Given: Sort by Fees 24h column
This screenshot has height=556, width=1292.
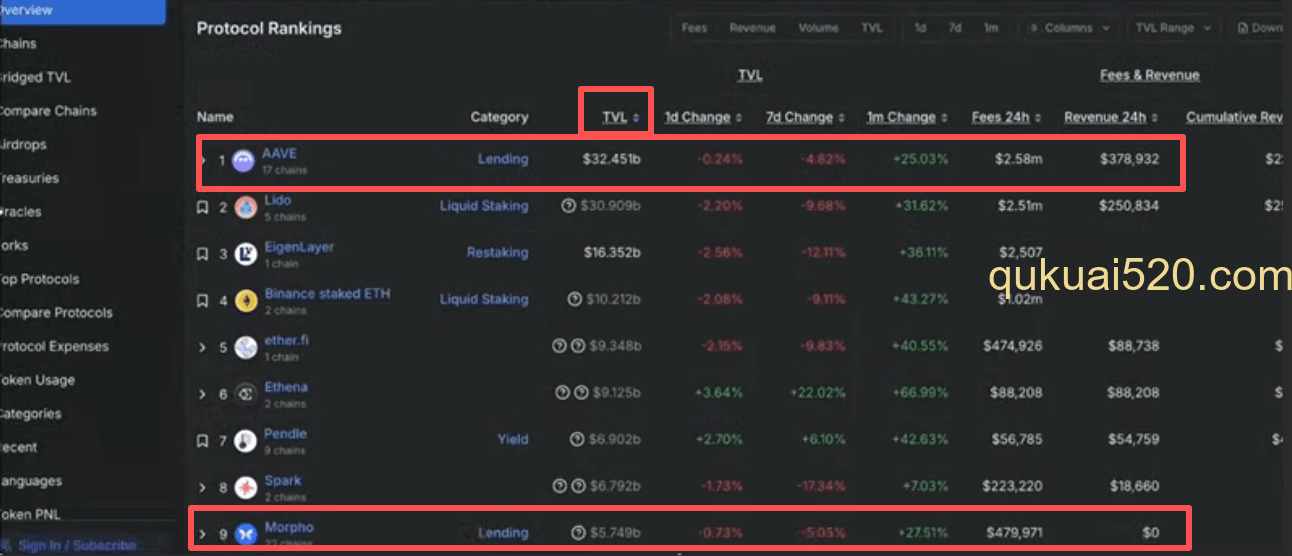Looking at the screenshot, I should 1006,117.
